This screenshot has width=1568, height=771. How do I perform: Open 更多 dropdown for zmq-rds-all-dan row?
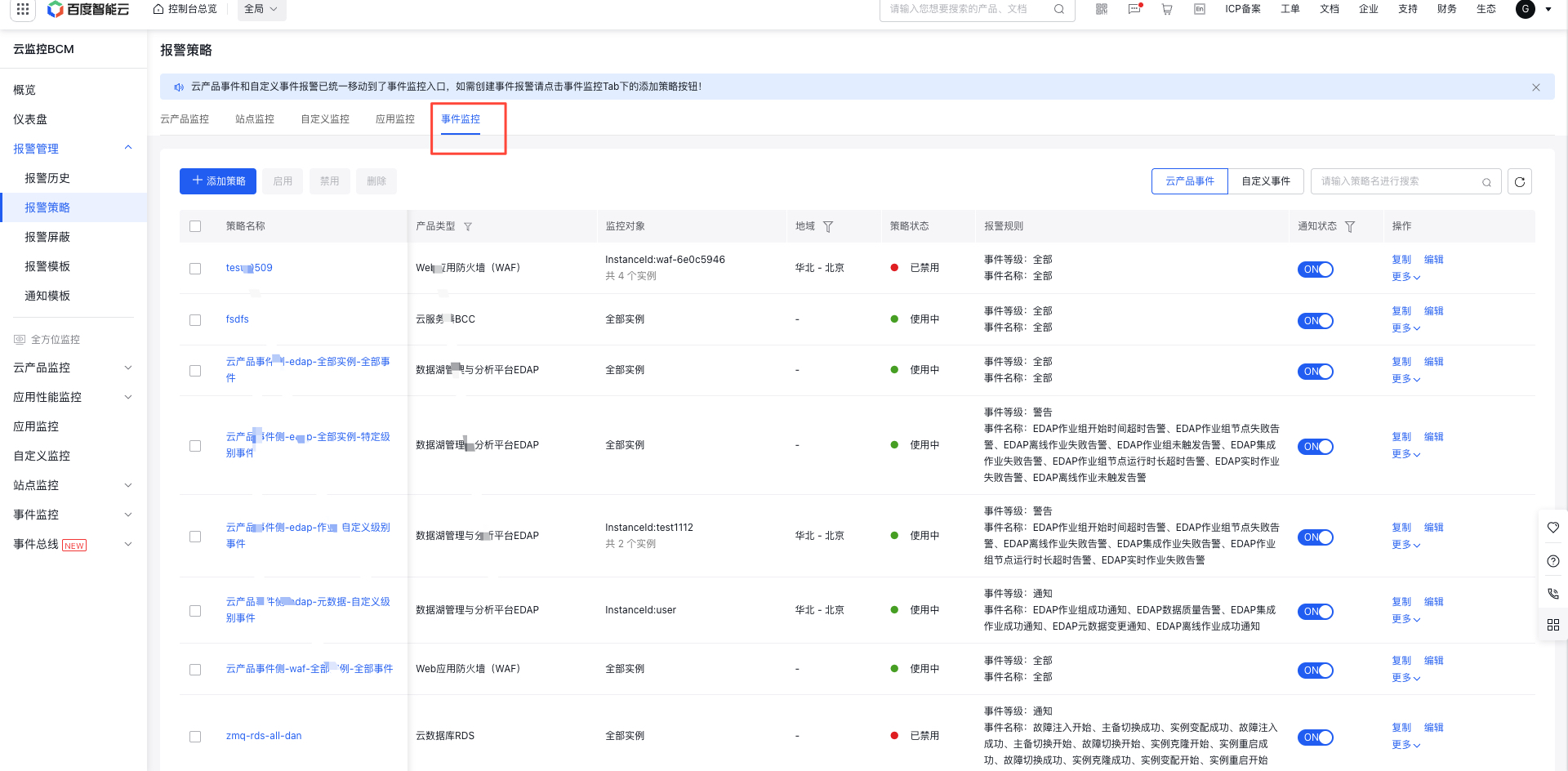[1406, 745]
